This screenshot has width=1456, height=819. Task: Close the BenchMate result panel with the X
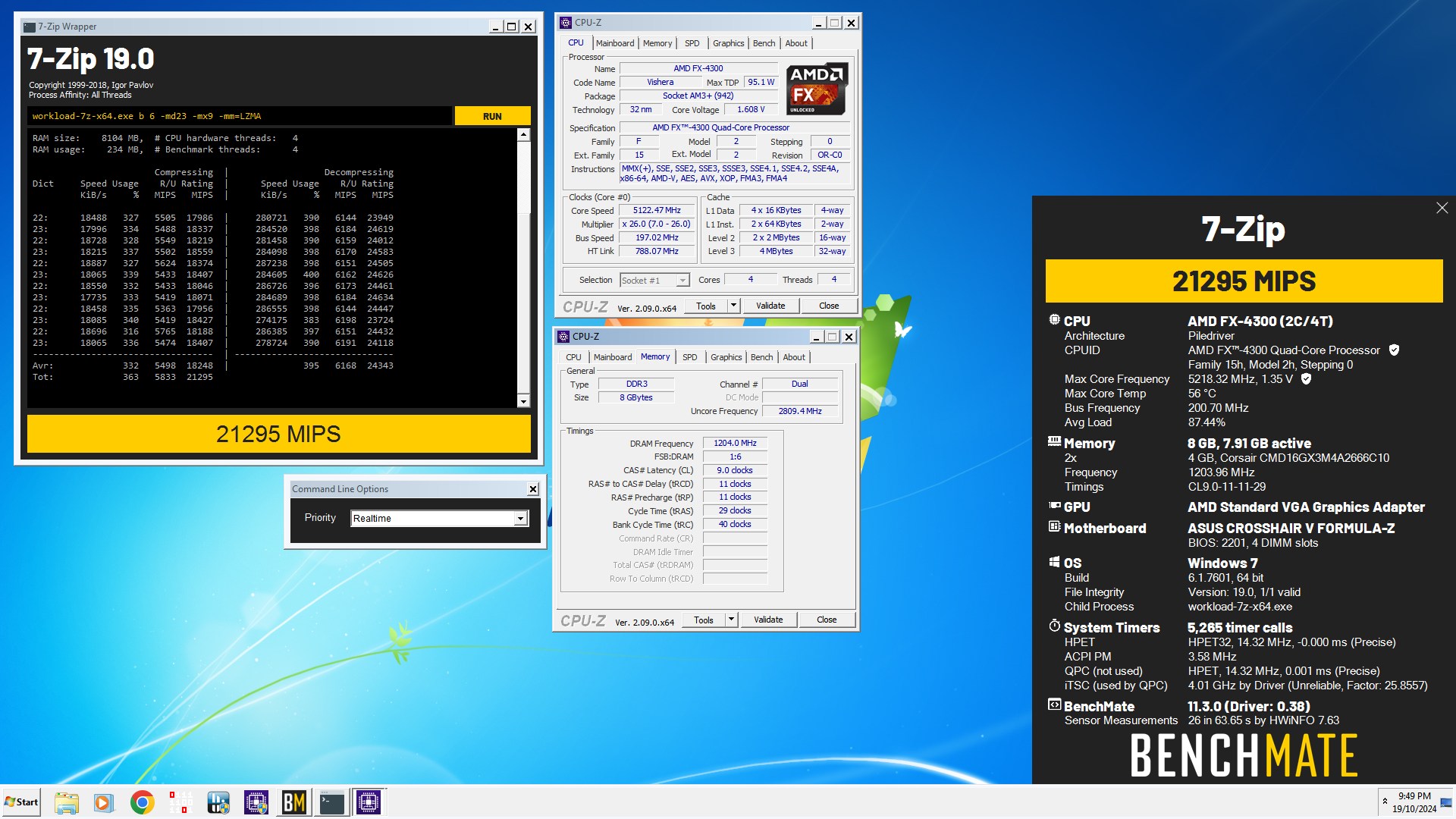tap(1442, 208)
